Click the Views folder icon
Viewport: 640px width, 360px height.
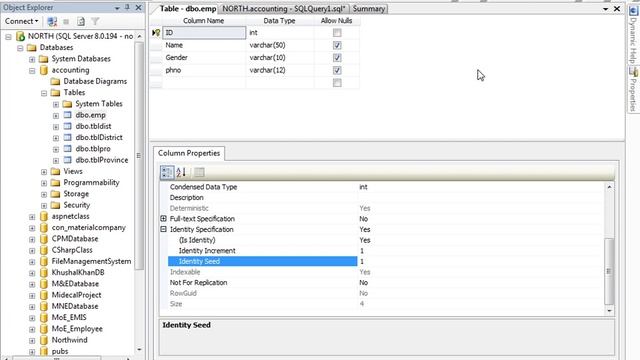tap(56, 171)
